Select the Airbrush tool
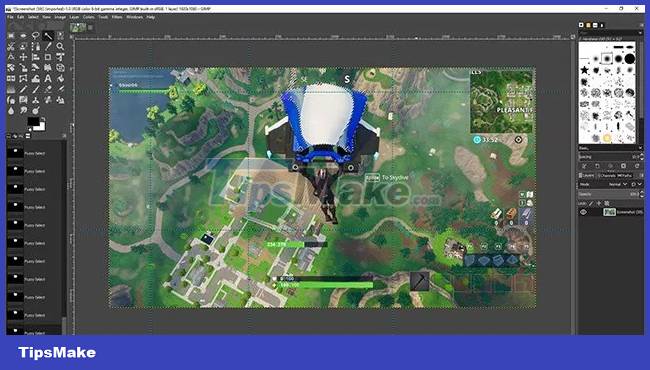650x370 pixels. pyautogui.click(x=61, y=89)
